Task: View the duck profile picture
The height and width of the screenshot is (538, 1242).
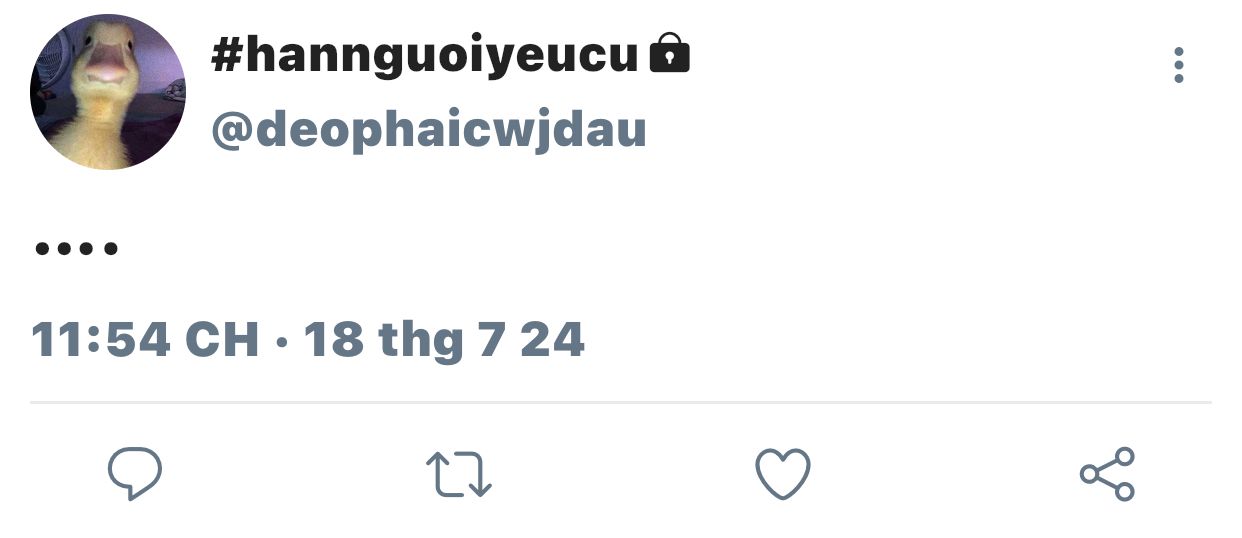Action: [108, 92]
